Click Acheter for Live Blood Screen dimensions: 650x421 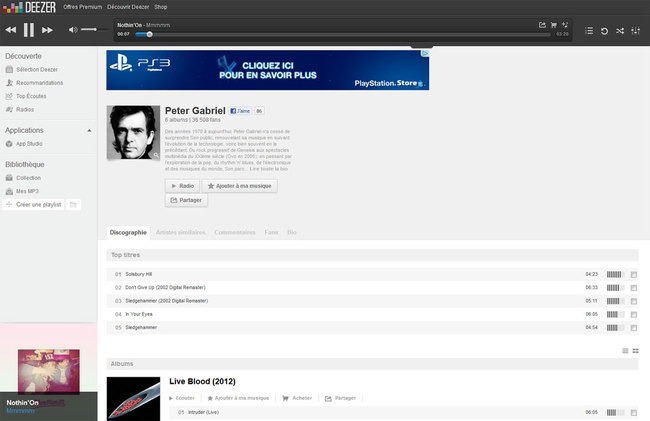click(297, 398)
